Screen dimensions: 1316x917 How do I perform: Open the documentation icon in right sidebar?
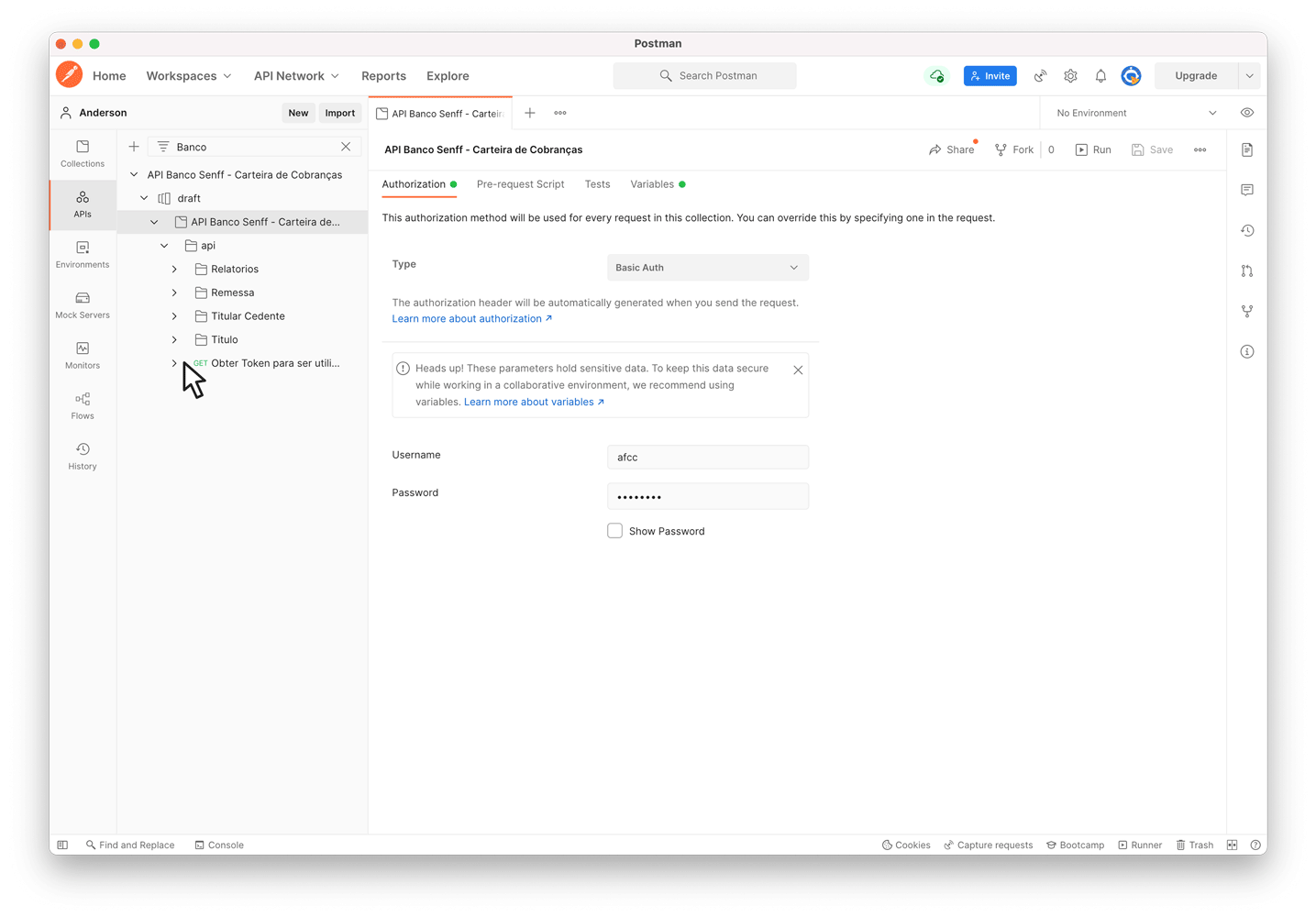point(1247,149)
